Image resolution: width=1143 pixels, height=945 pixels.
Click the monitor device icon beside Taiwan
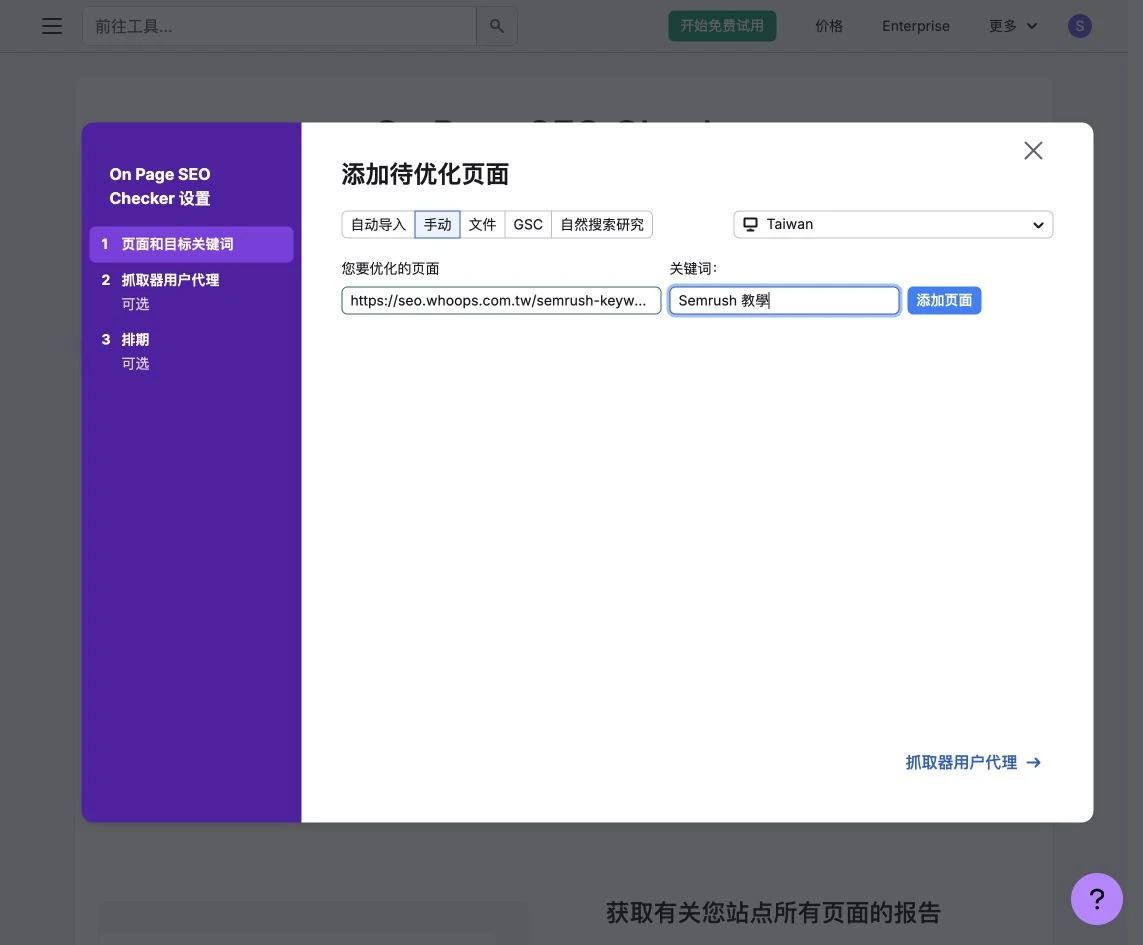750,225
